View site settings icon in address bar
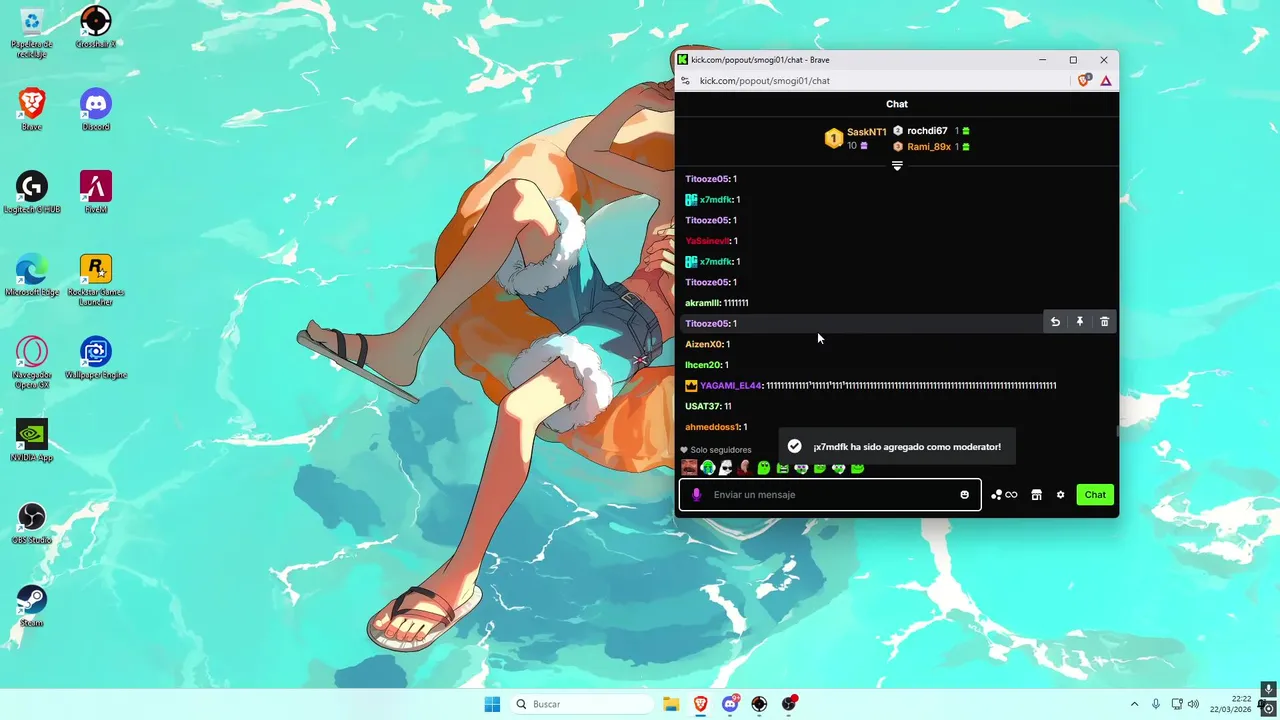Viewport: 1280px width, 720px height. pyautogui.click(x=685, y=81)
